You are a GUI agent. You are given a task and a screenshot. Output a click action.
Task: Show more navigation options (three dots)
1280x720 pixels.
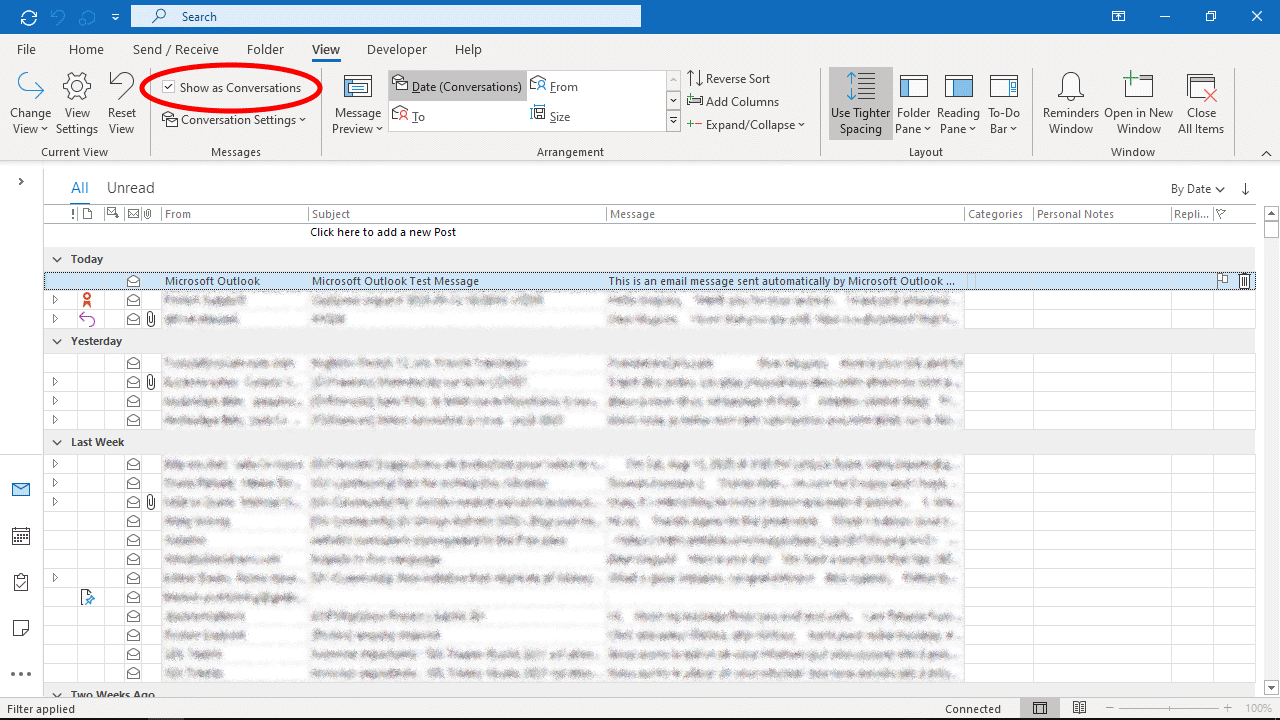(21, 674)
